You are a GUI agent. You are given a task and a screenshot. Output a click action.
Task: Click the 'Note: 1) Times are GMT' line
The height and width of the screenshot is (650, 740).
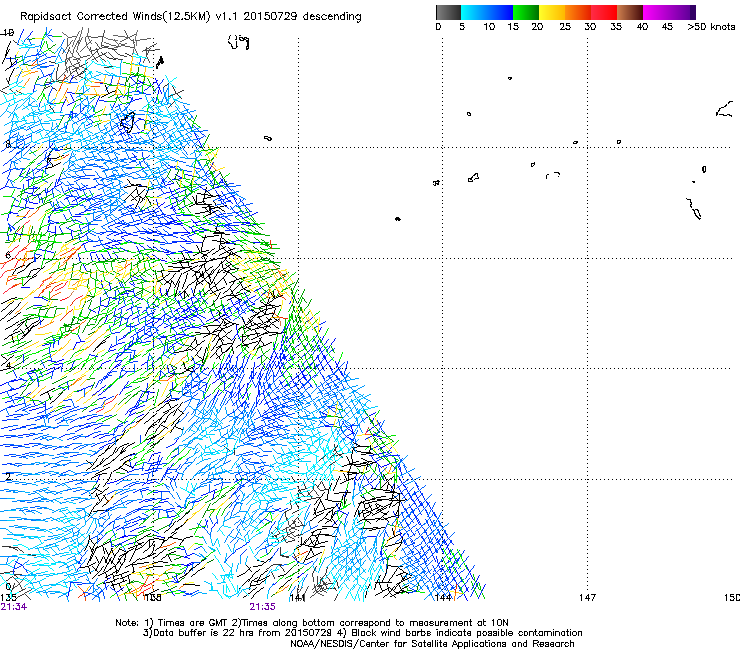point(312,623)
